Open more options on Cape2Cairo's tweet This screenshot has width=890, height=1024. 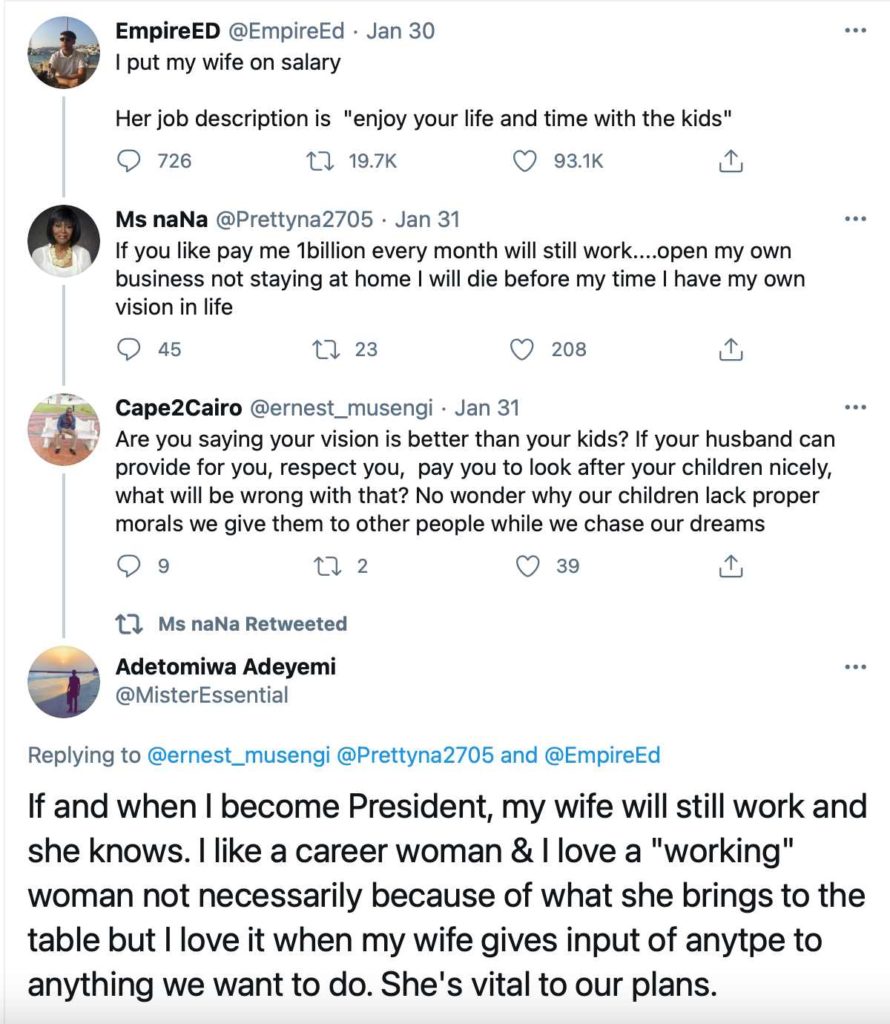[855, 408]
